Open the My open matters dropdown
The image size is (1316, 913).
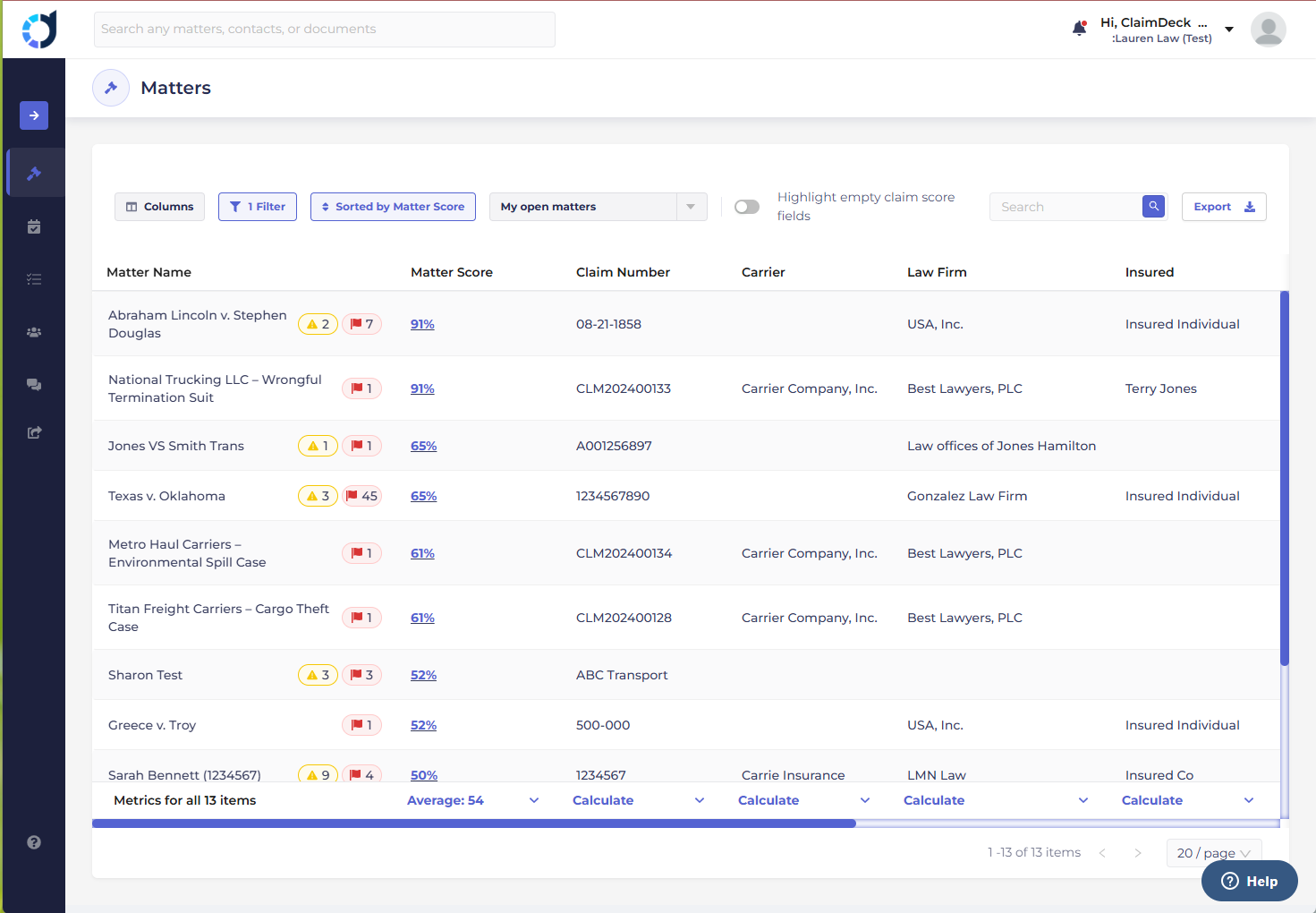point(598,207)
